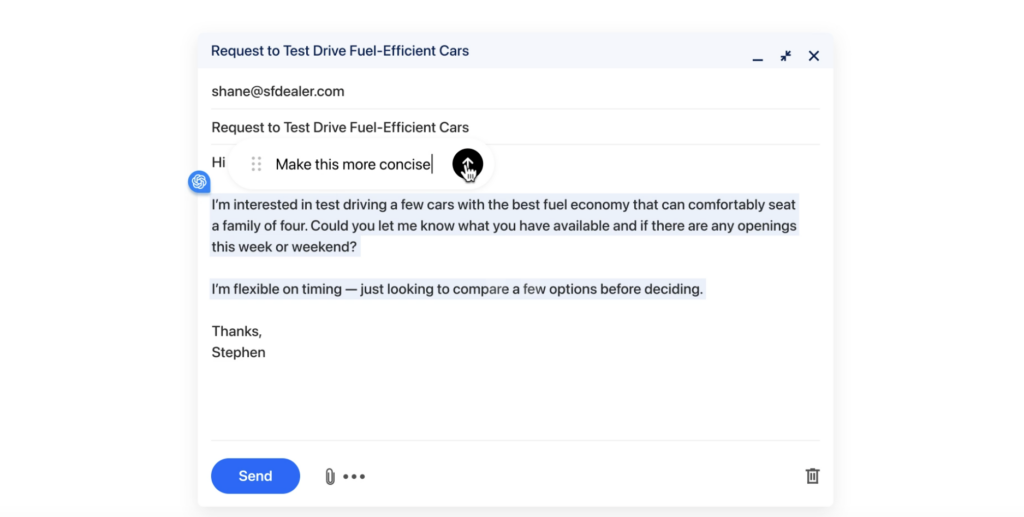Place the cursor after 'Thanks,' in the signature
Screen dimensions: 1024x517
coord(263,331)
